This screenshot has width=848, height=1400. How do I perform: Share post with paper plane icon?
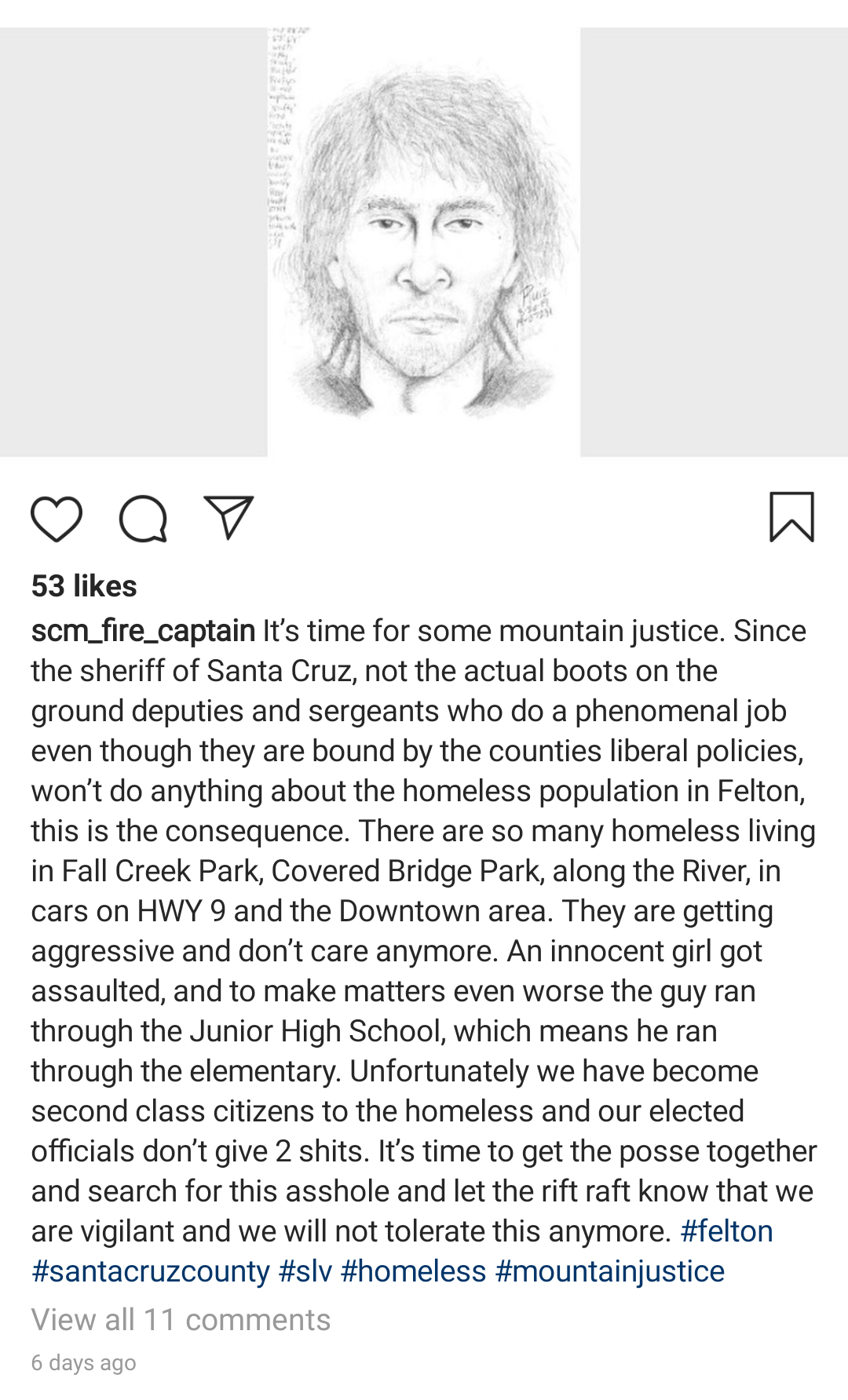point(228,517)
